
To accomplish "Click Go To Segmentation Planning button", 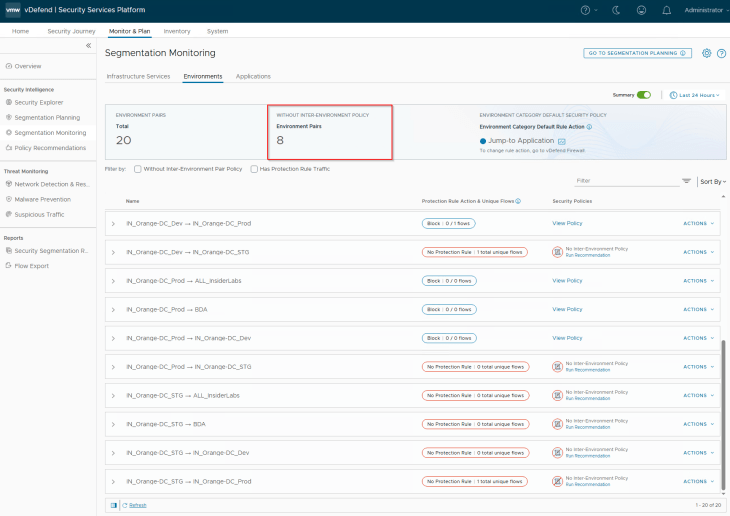I will pos(637,53).
